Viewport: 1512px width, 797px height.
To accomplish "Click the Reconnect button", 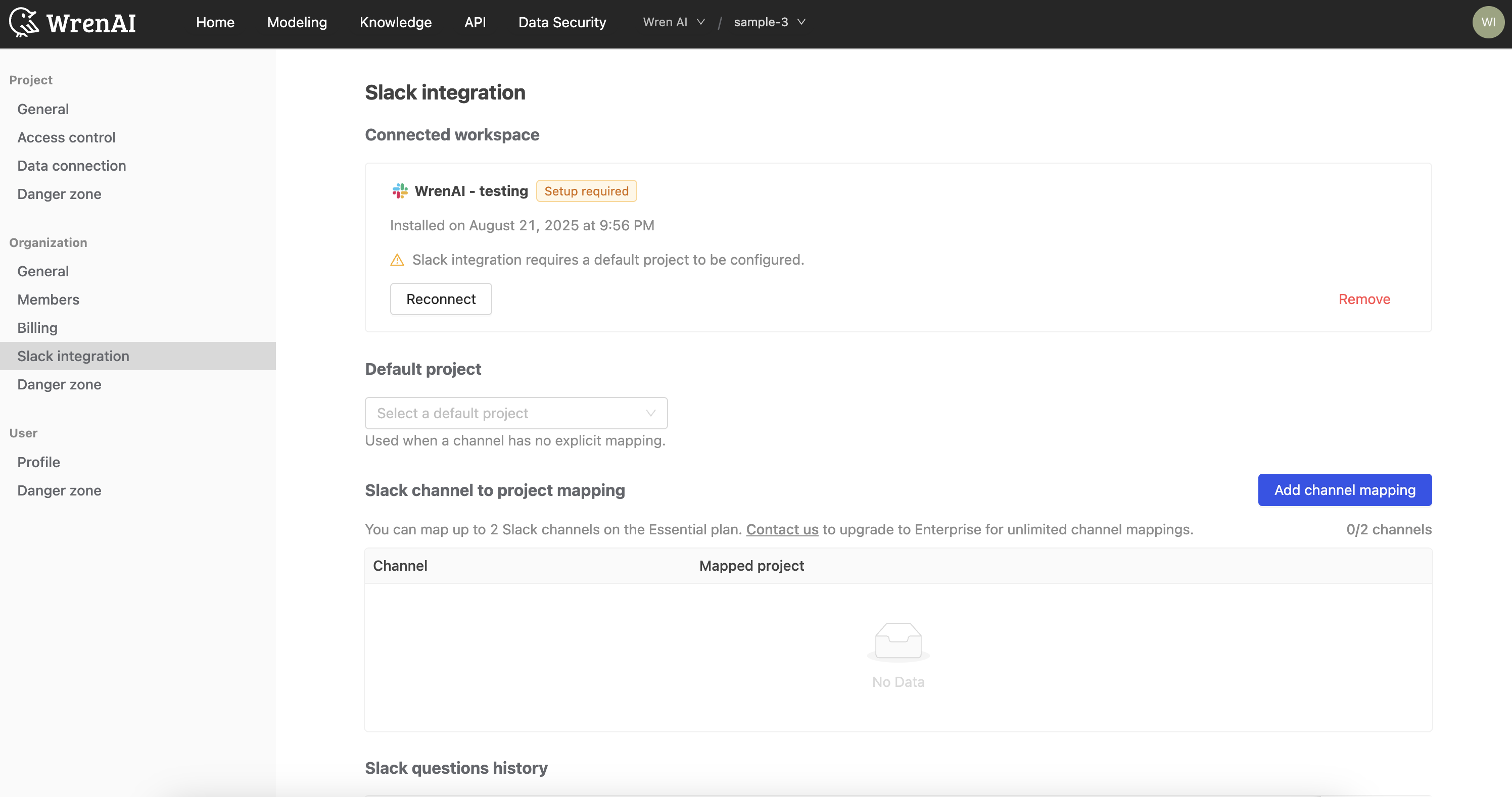I will click(441, 299).
